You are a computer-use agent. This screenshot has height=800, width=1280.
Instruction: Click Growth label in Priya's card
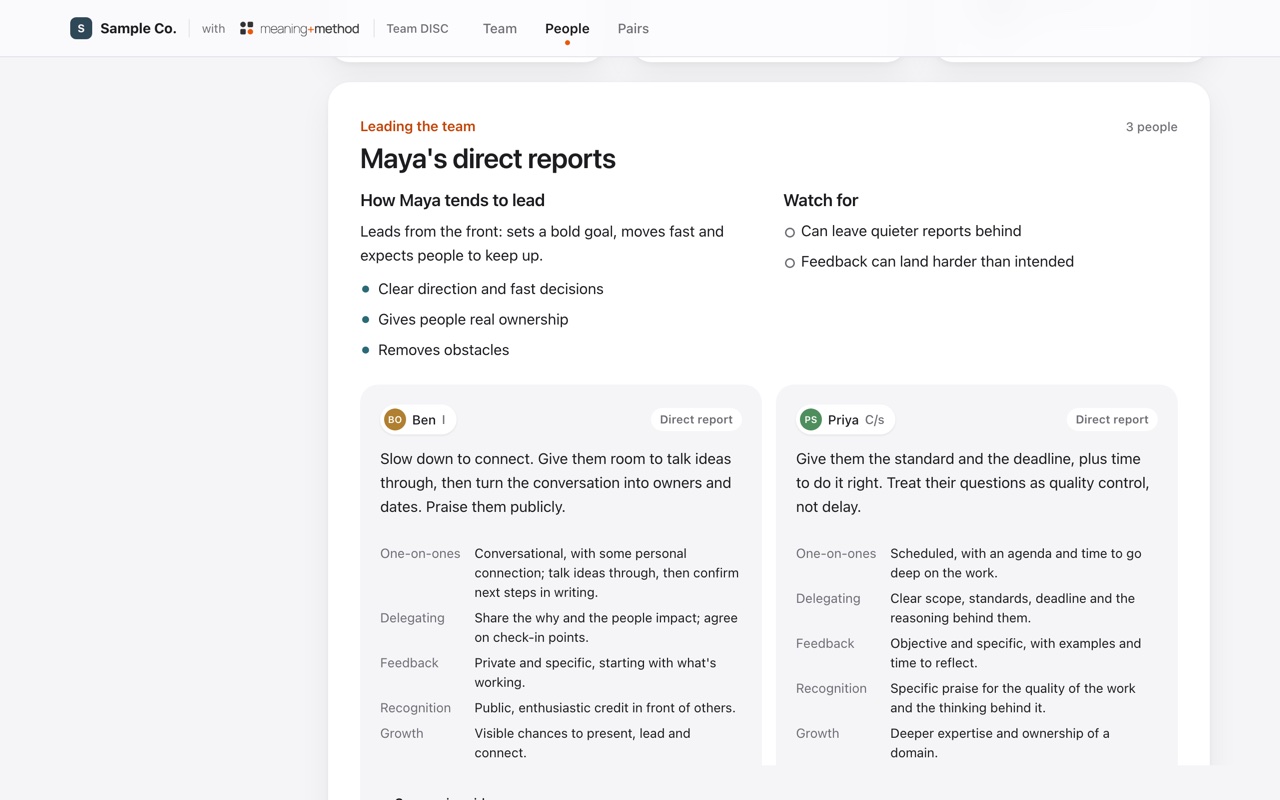[x=817, y=733]
